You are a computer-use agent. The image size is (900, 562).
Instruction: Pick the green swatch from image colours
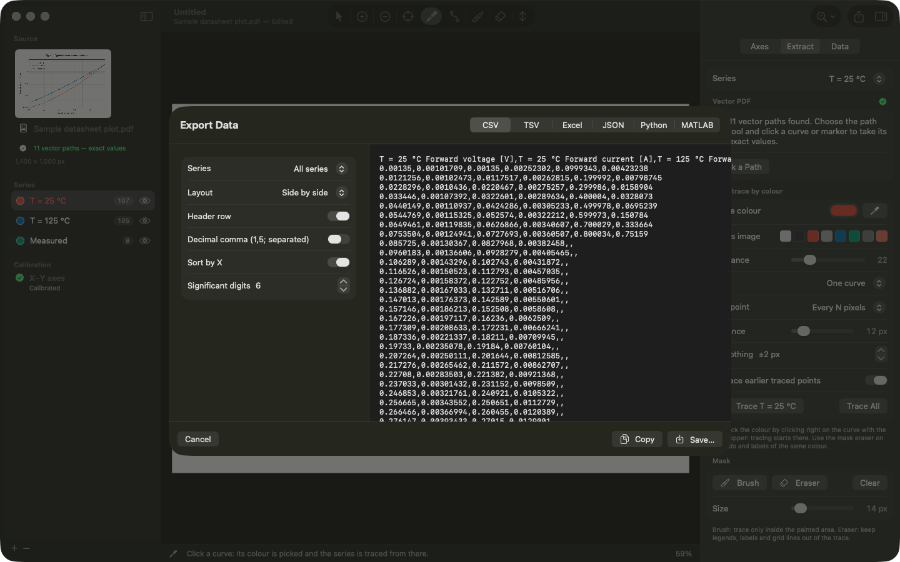tap(855, 236)
